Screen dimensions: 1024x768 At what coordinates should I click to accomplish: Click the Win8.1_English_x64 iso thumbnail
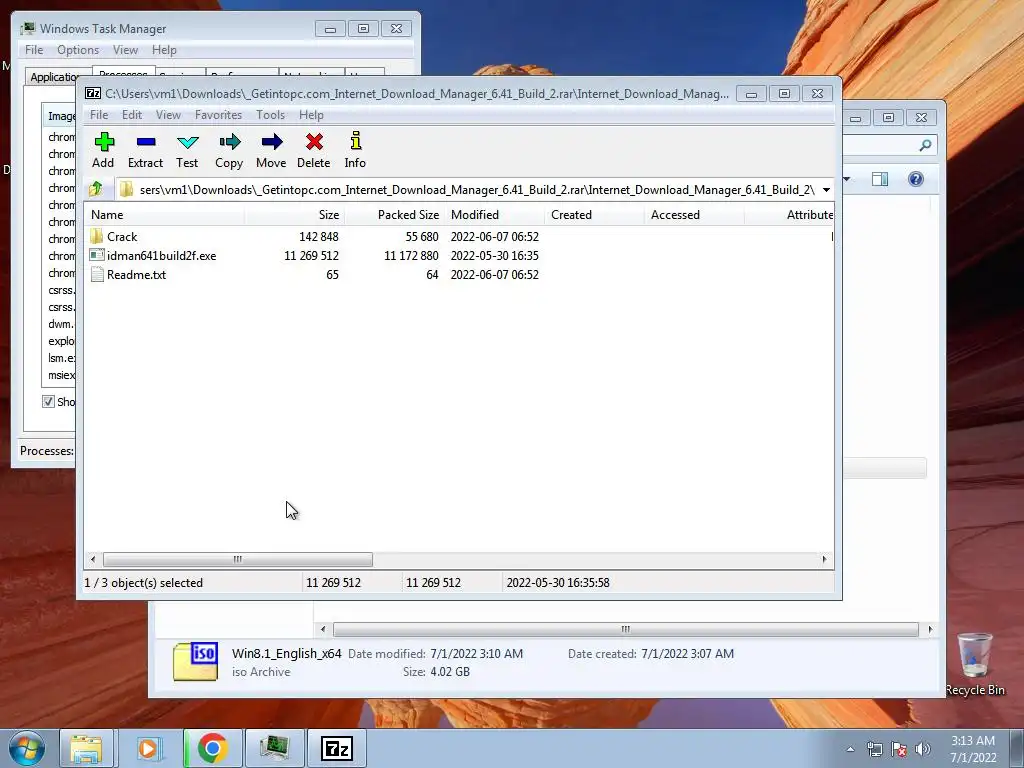tap(195, 662)
